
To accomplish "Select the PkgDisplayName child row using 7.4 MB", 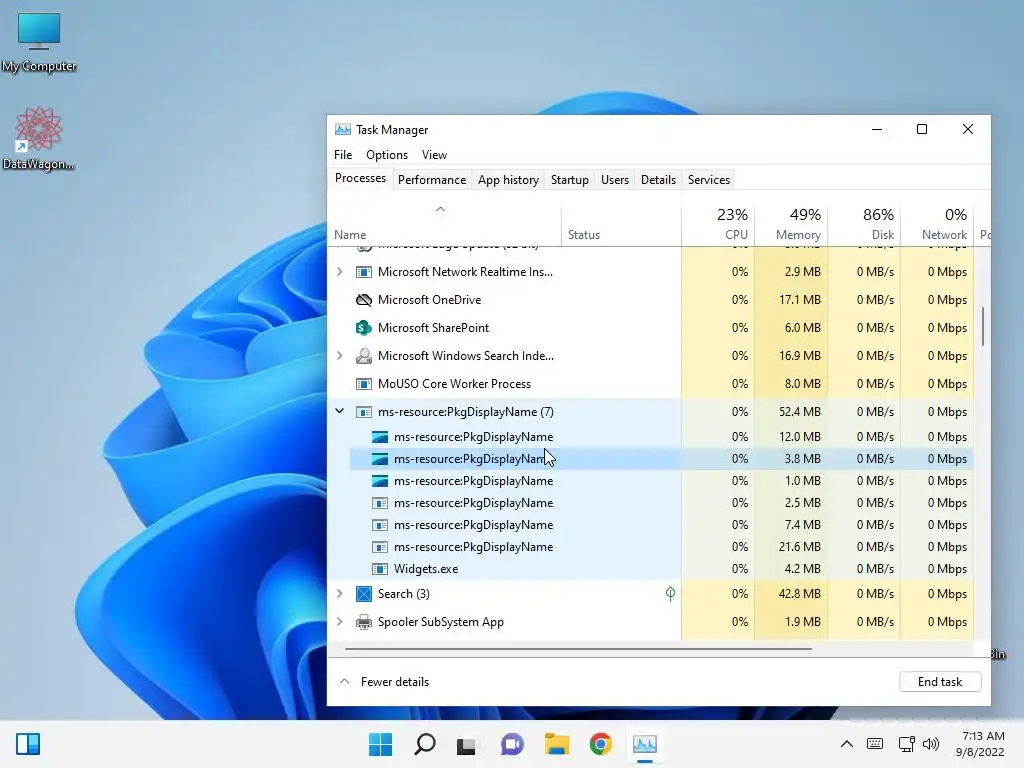I will (x=662, y=525).
